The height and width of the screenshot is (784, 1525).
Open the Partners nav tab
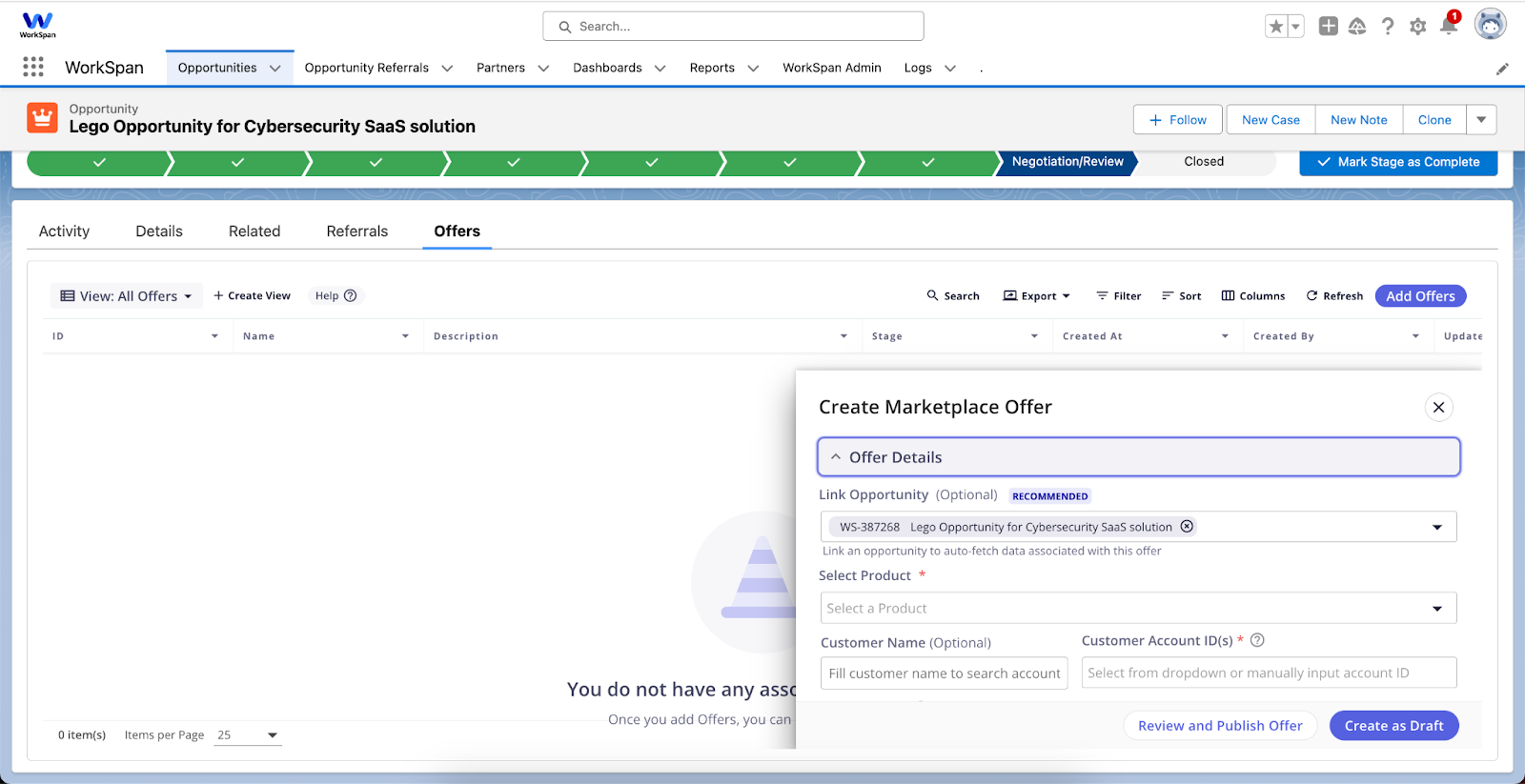[x=500, y=68]
